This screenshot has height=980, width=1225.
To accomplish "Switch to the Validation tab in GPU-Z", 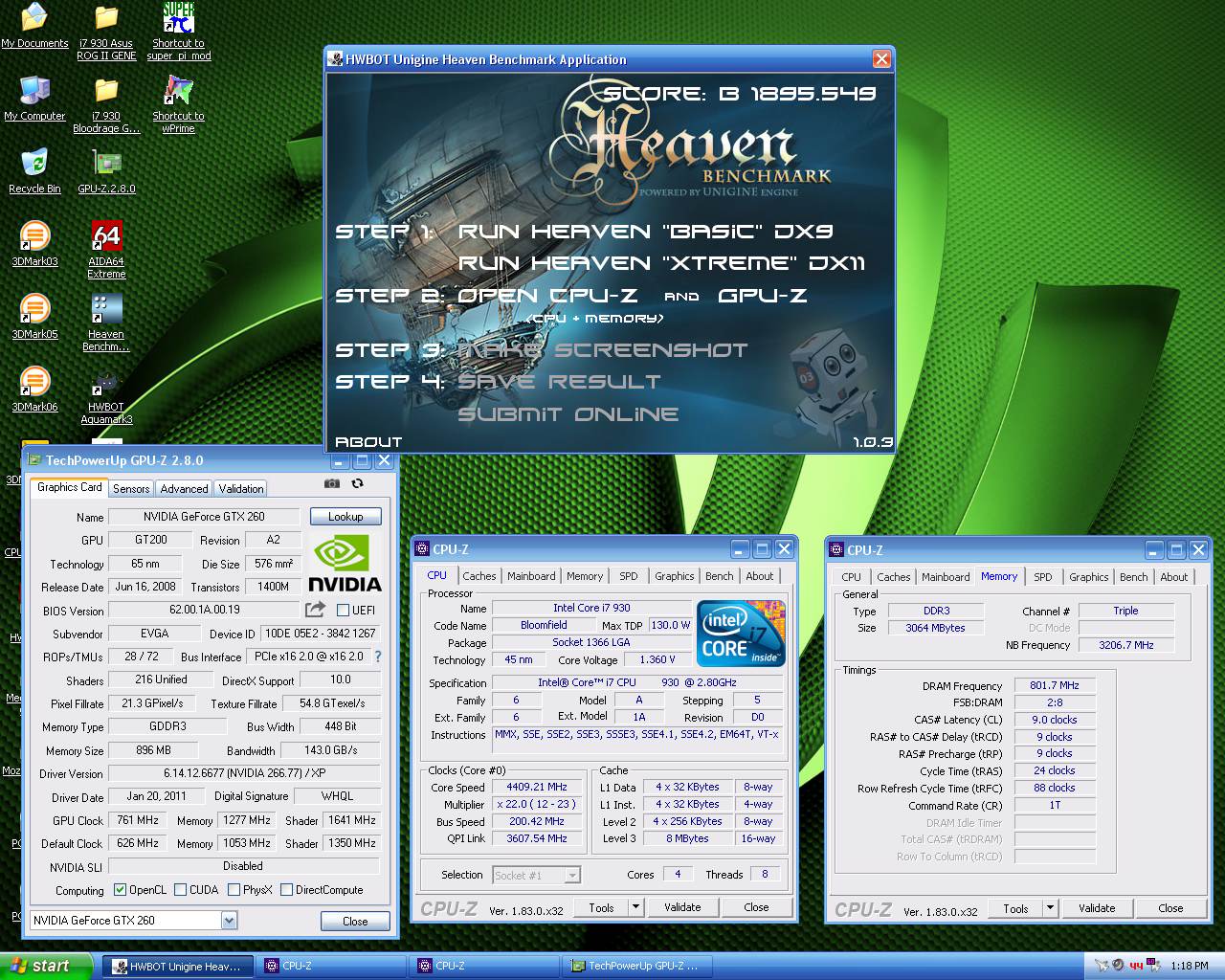I will (x=241, y=488).
